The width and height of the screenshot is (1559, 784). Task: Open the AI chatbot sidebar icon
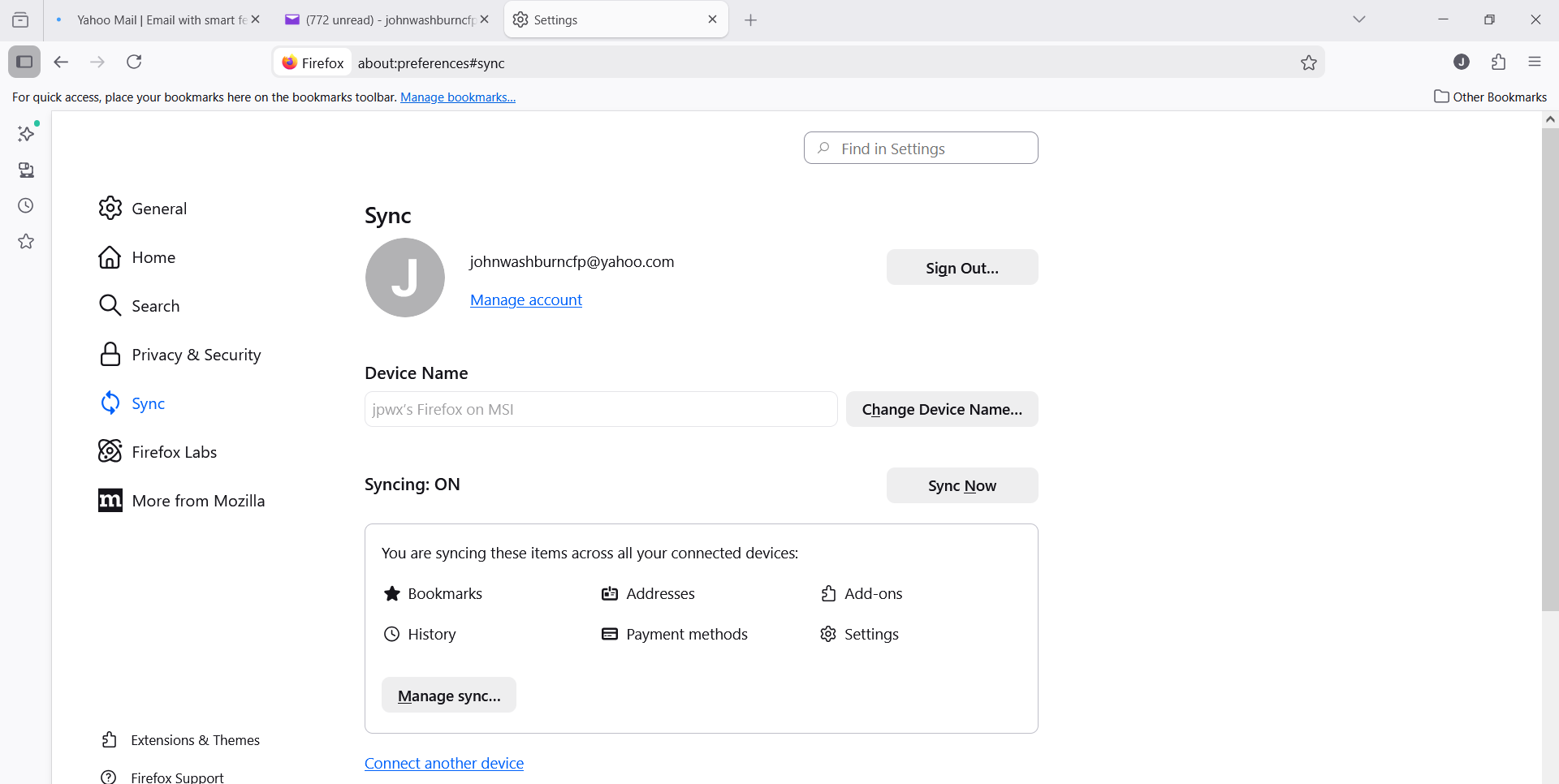[26, 134]
